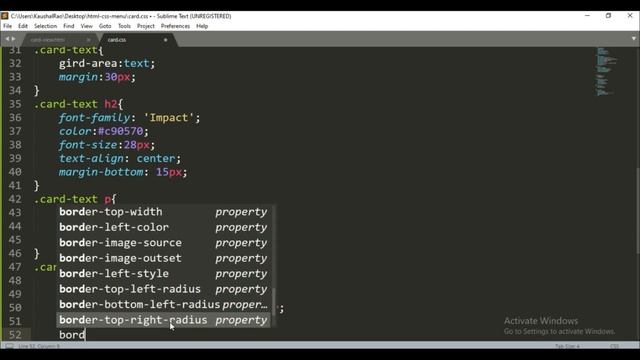Insert highlighted border-top-right-radius completion

click(163, 320)
